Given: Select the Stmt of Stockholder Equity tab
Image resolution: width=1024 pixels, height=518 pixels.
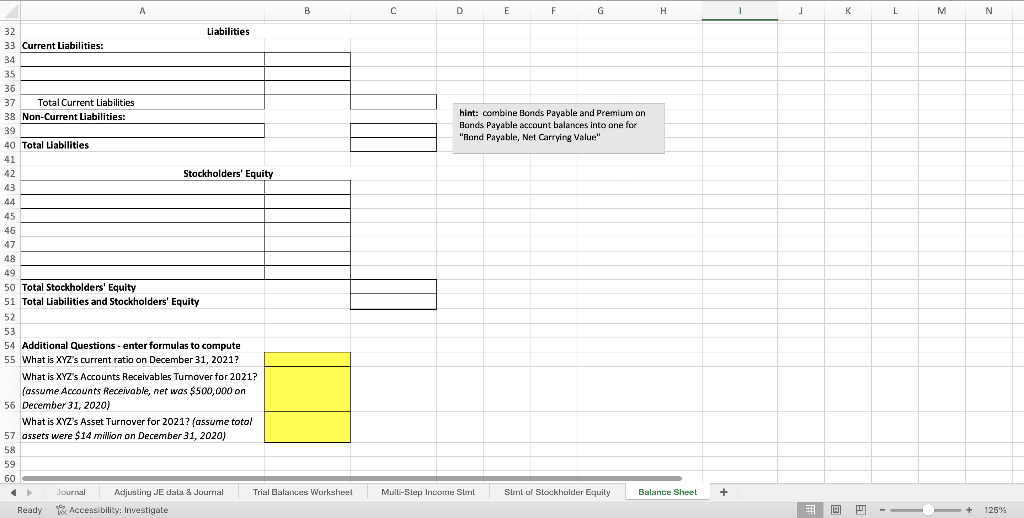Looking at the screenshot, I should (557, 492).
